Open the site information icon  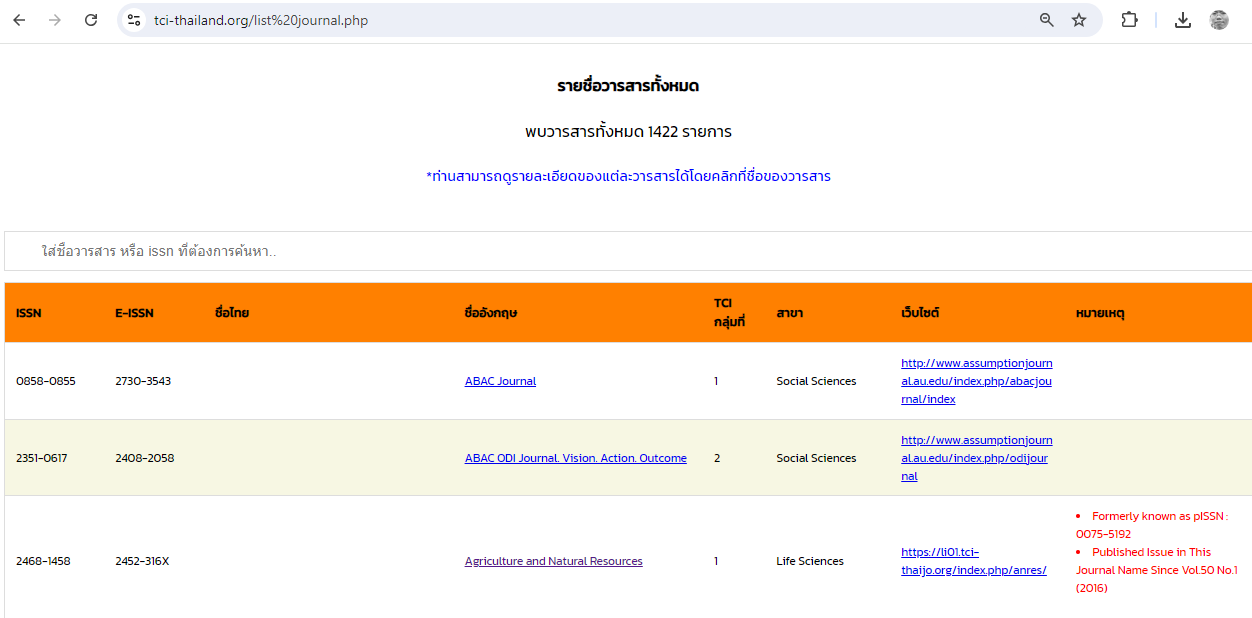[x=134, y=20]
